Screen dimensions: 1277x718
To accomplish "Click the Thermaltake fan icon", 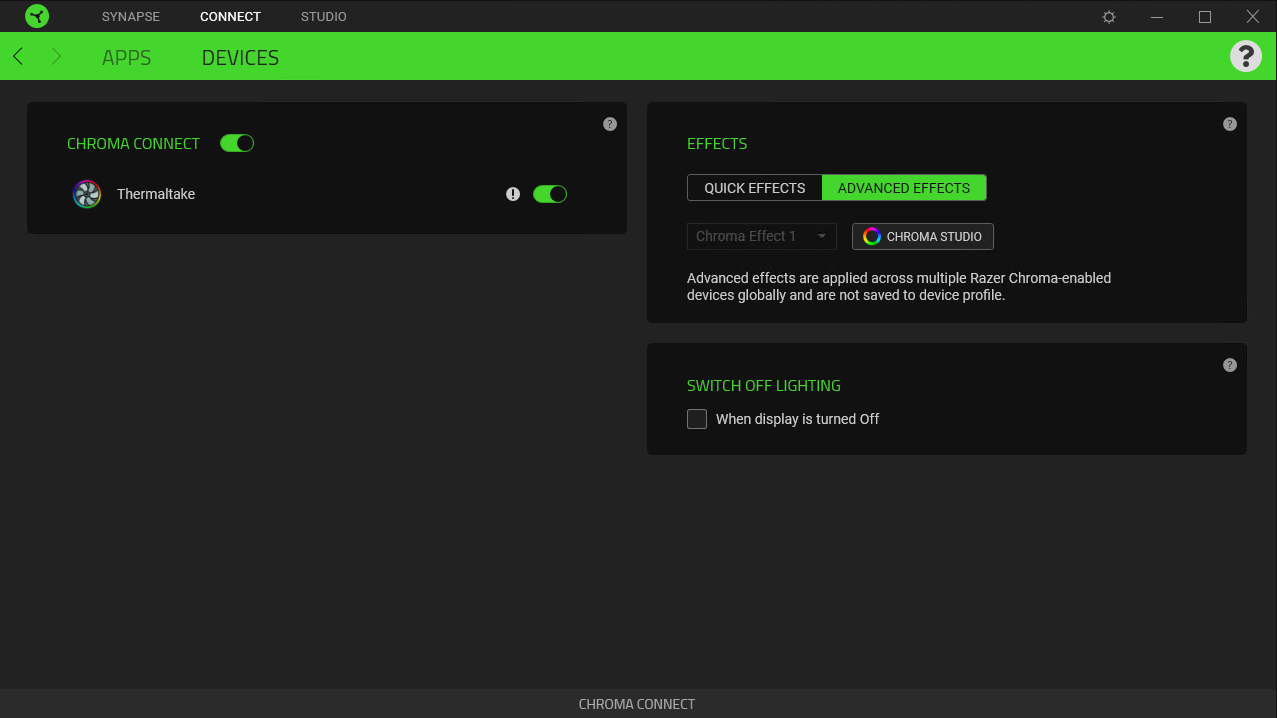I will pos(87,194).
